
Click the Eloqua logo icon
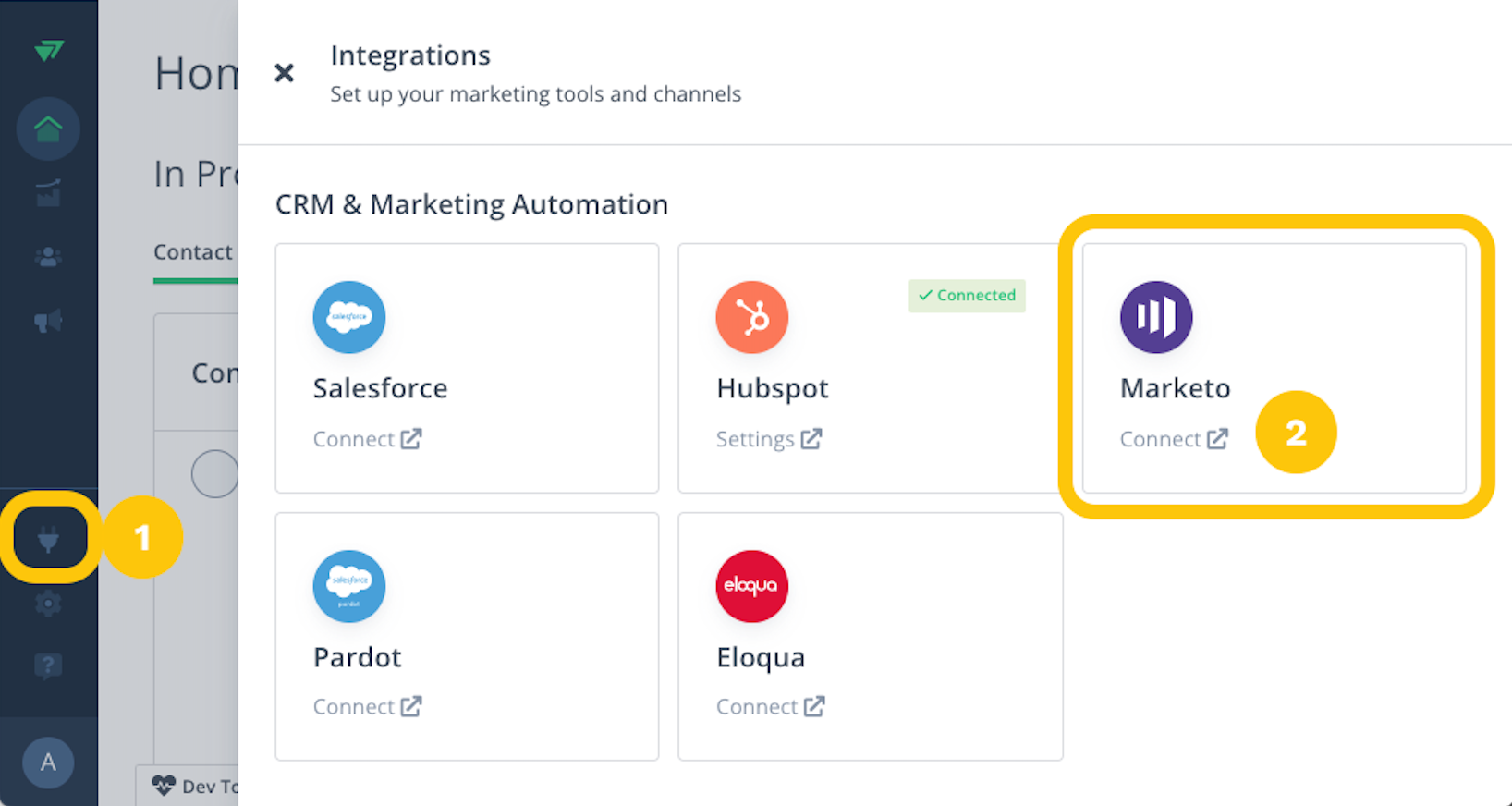pos(752,586)
